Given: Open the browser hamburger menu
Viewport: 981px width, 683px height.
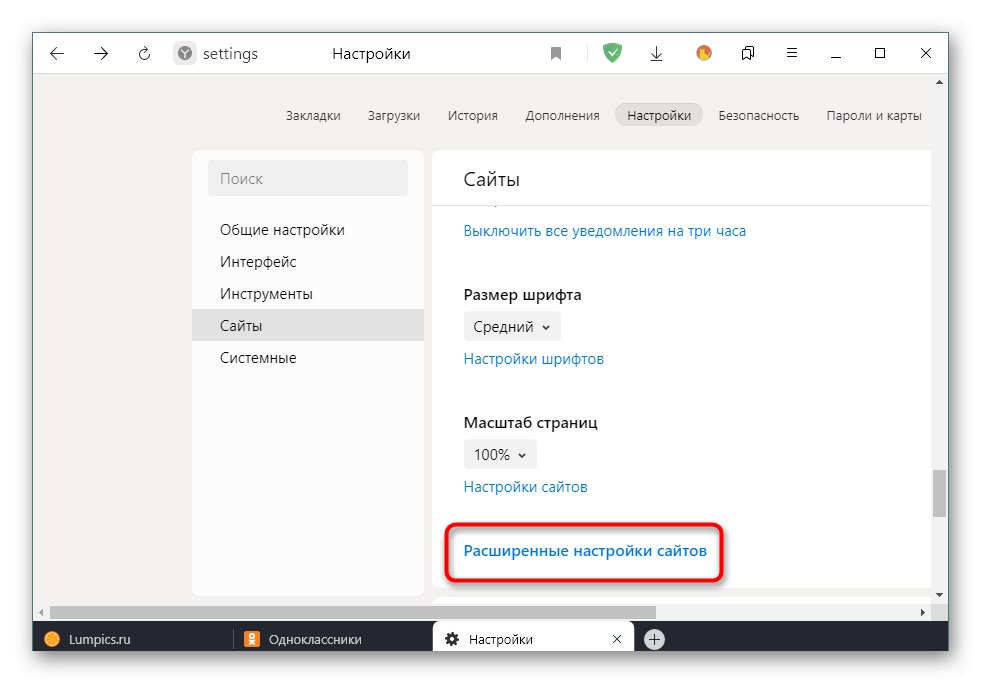Looking at the screenshot, I should pyautogui.click(x=792, y=53).
